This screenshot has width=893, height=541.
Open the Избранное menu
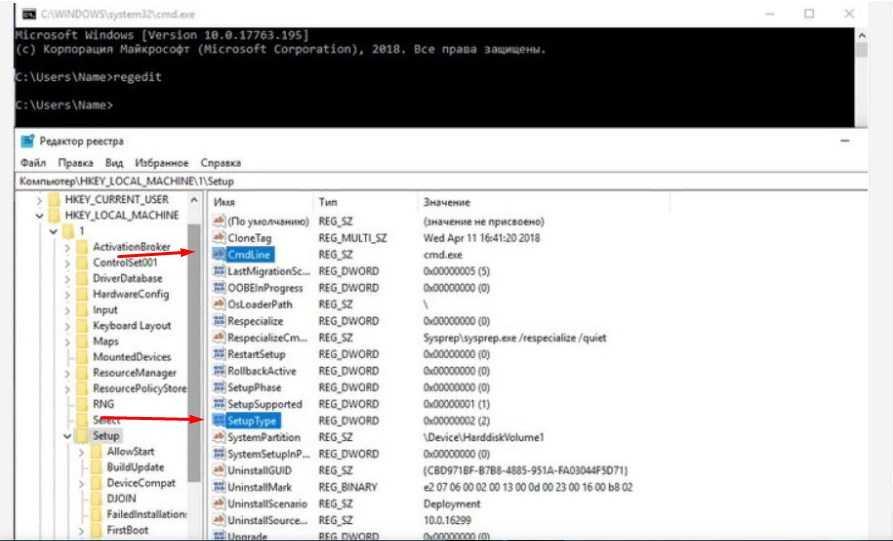(161, 162)
